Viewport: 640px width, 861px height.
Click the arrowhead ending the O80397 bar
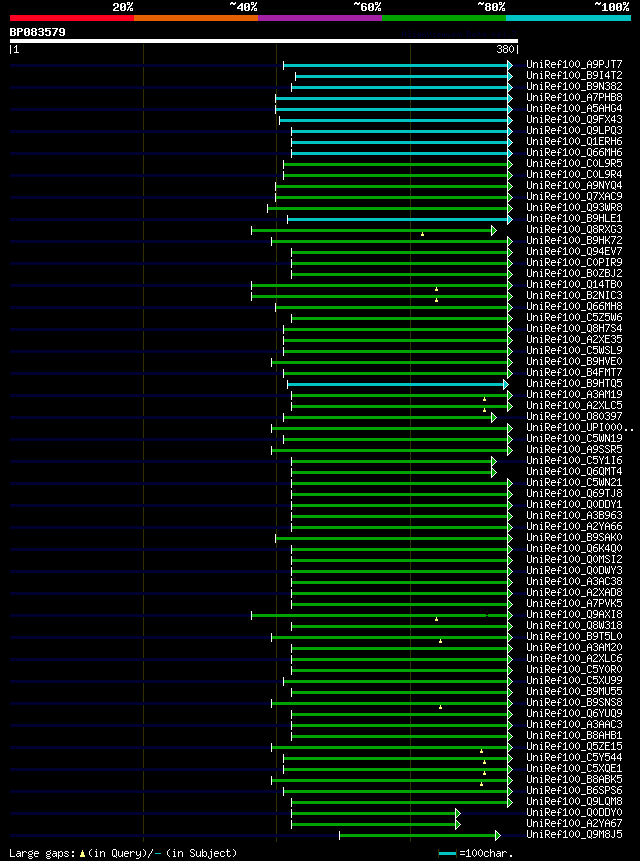pos(493,417)
